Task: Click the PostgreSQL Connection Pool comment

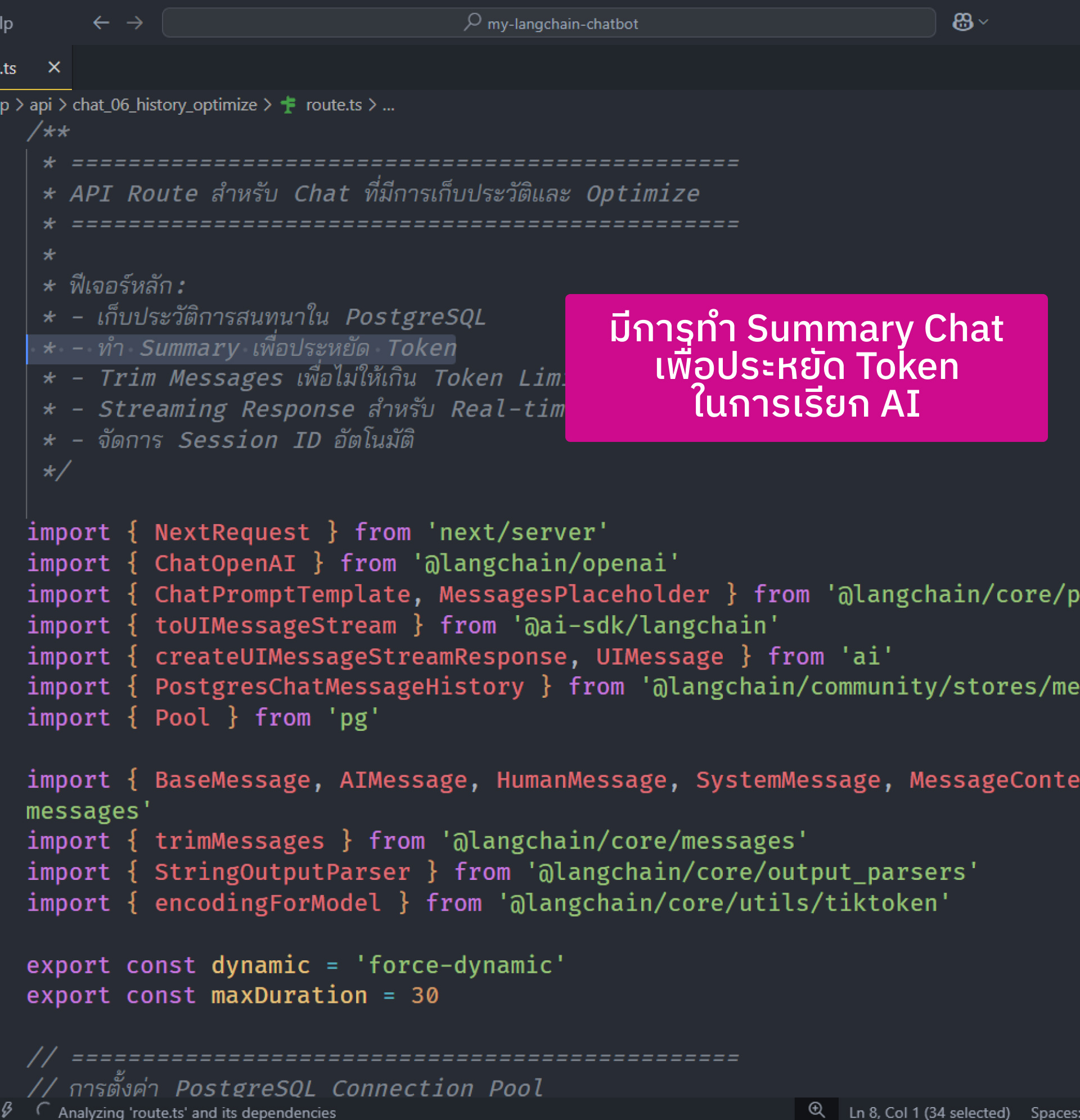Action: [285, 1087]
